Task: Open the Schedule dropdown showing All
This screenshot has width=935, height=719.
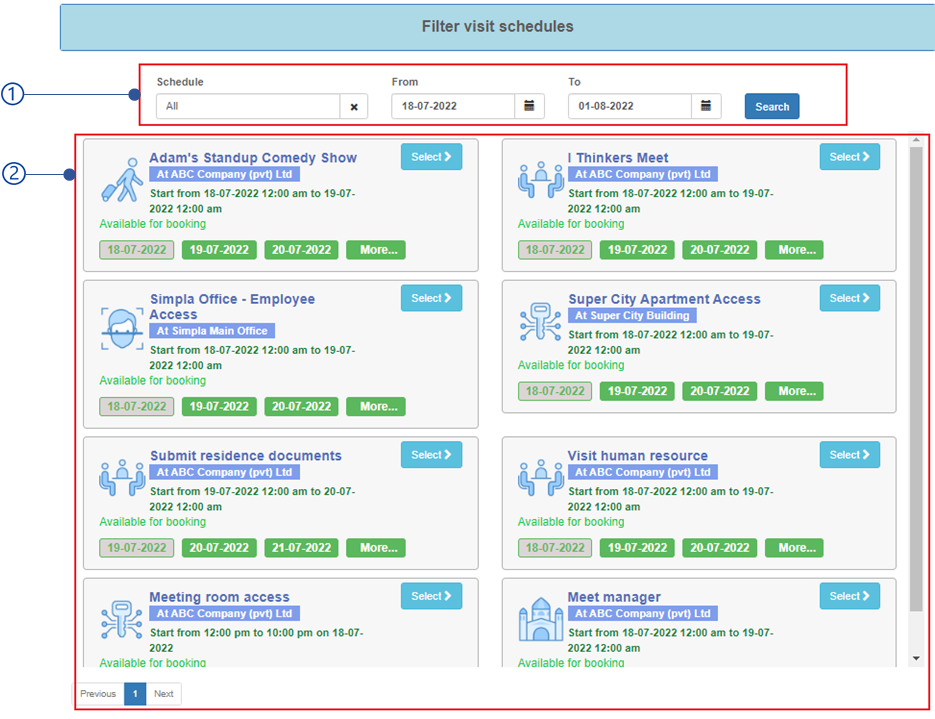Action: click(248, 106)
